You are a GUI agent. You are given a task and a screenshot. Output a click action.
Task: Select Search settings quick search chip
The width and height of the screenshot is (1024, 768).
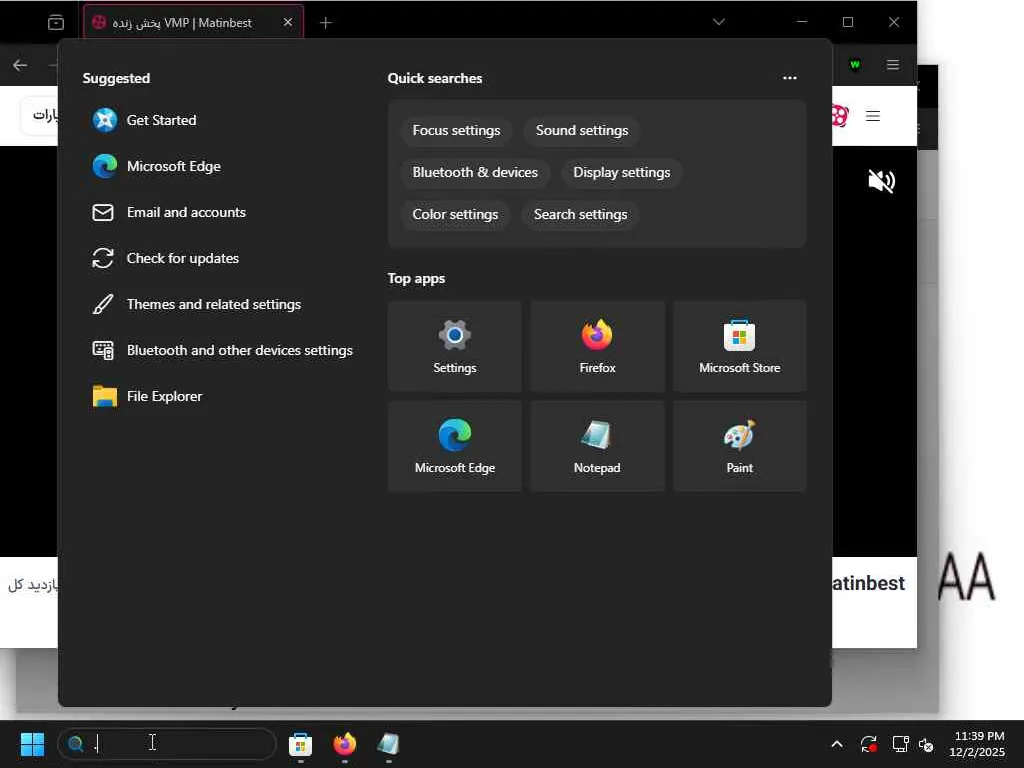click(x=580, y=214)
